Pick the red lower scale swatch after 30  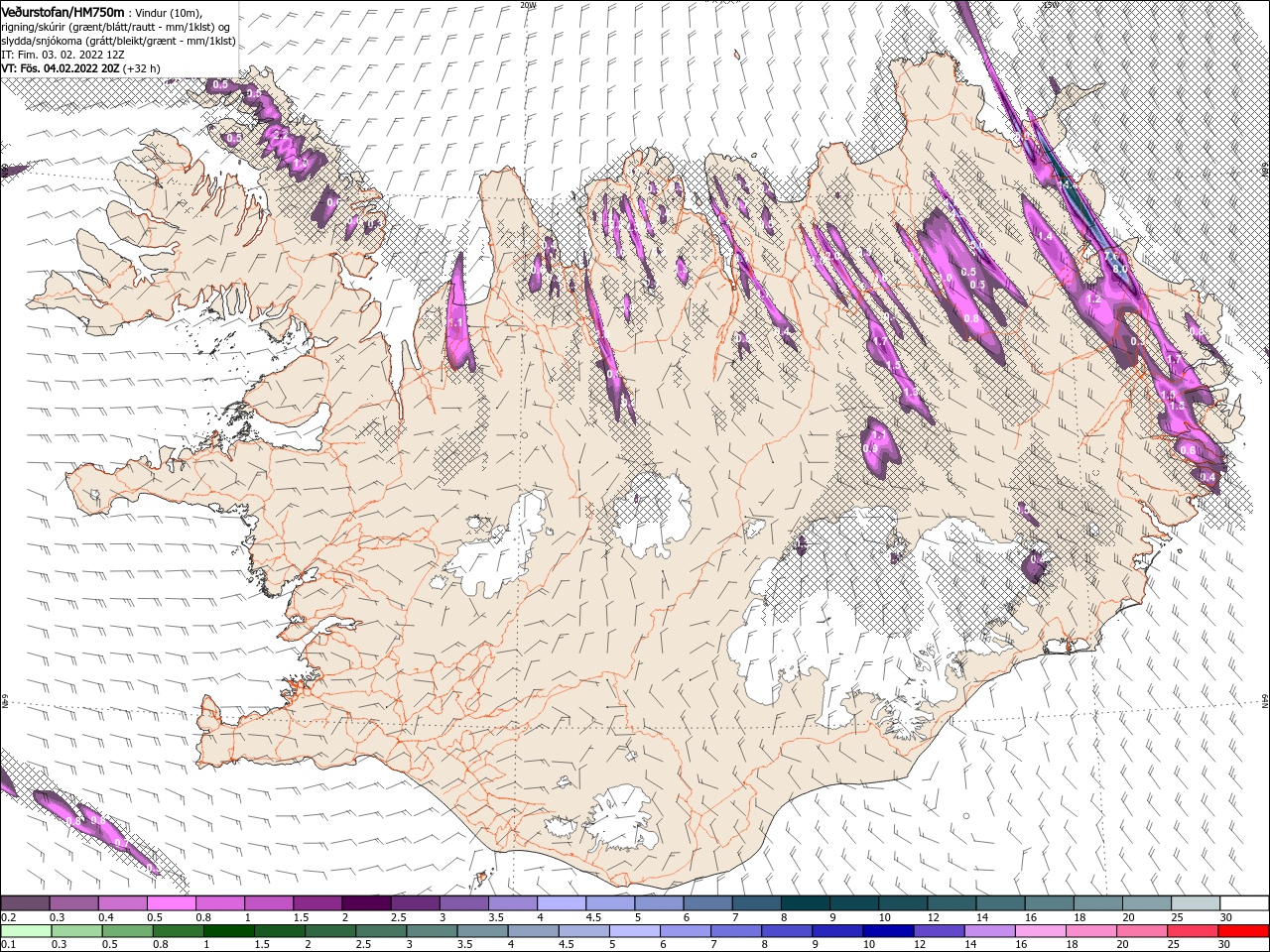1242,931
